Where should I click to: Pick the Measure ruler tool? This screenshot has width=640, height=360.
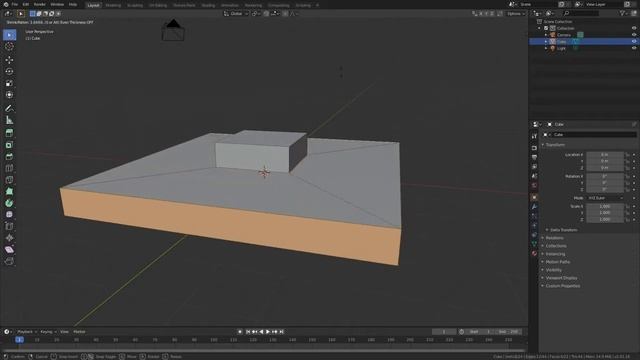coord(9,120)
